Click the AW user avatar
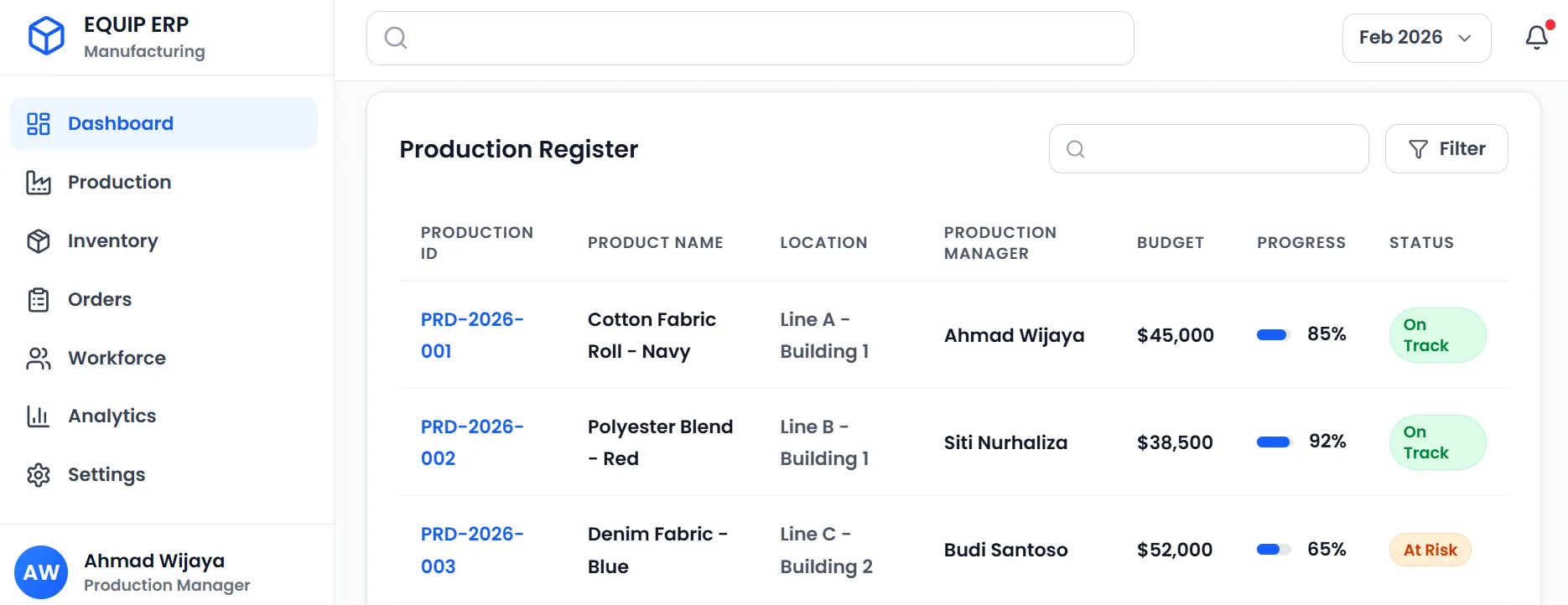Image resolution: width=1568 pixels, height=605 pixels. [41, 572]
